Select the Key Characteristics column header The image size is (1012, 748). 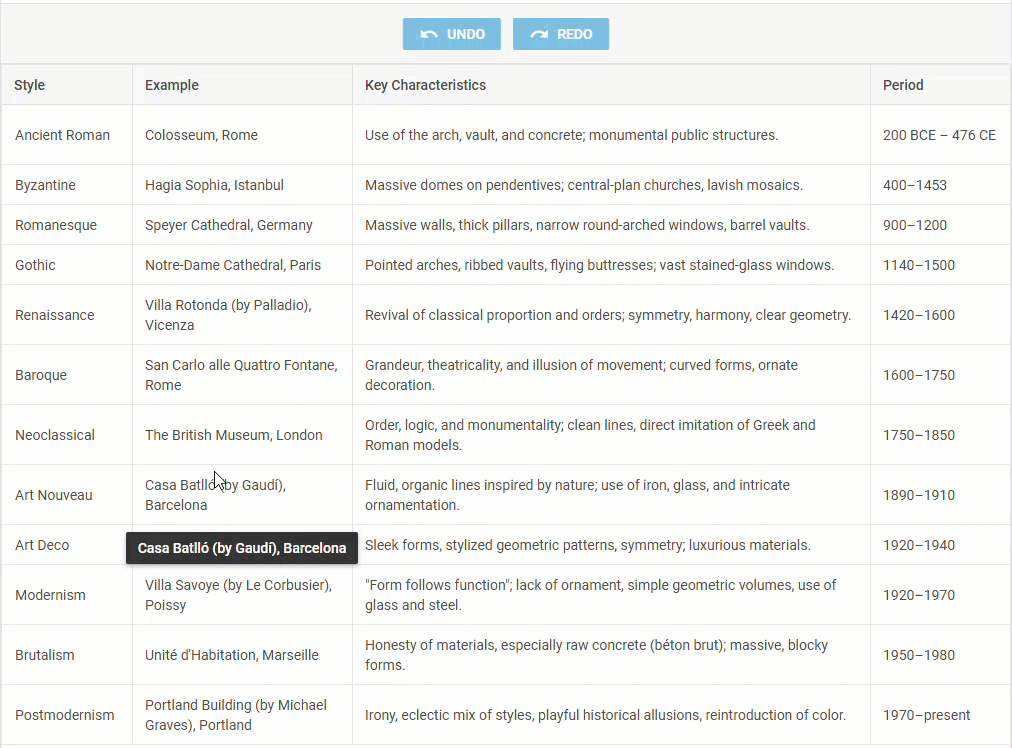(x=425, y=85)
